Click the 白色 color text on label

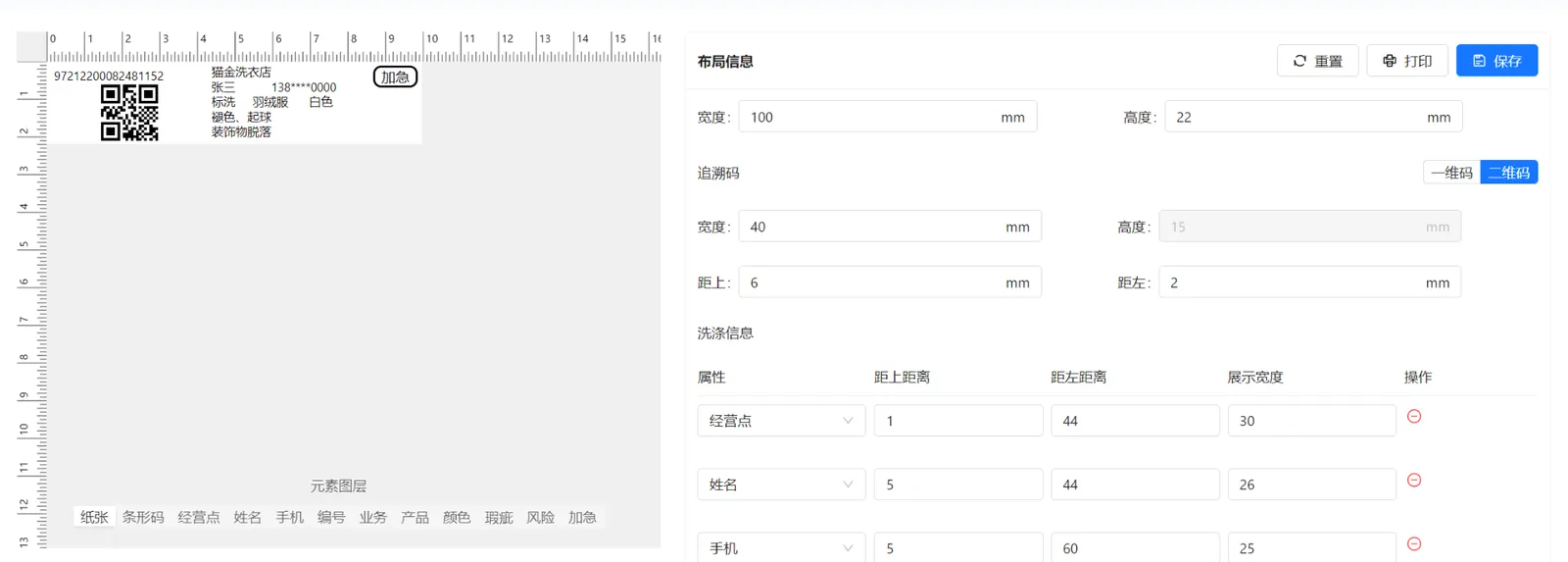[321, 102]
